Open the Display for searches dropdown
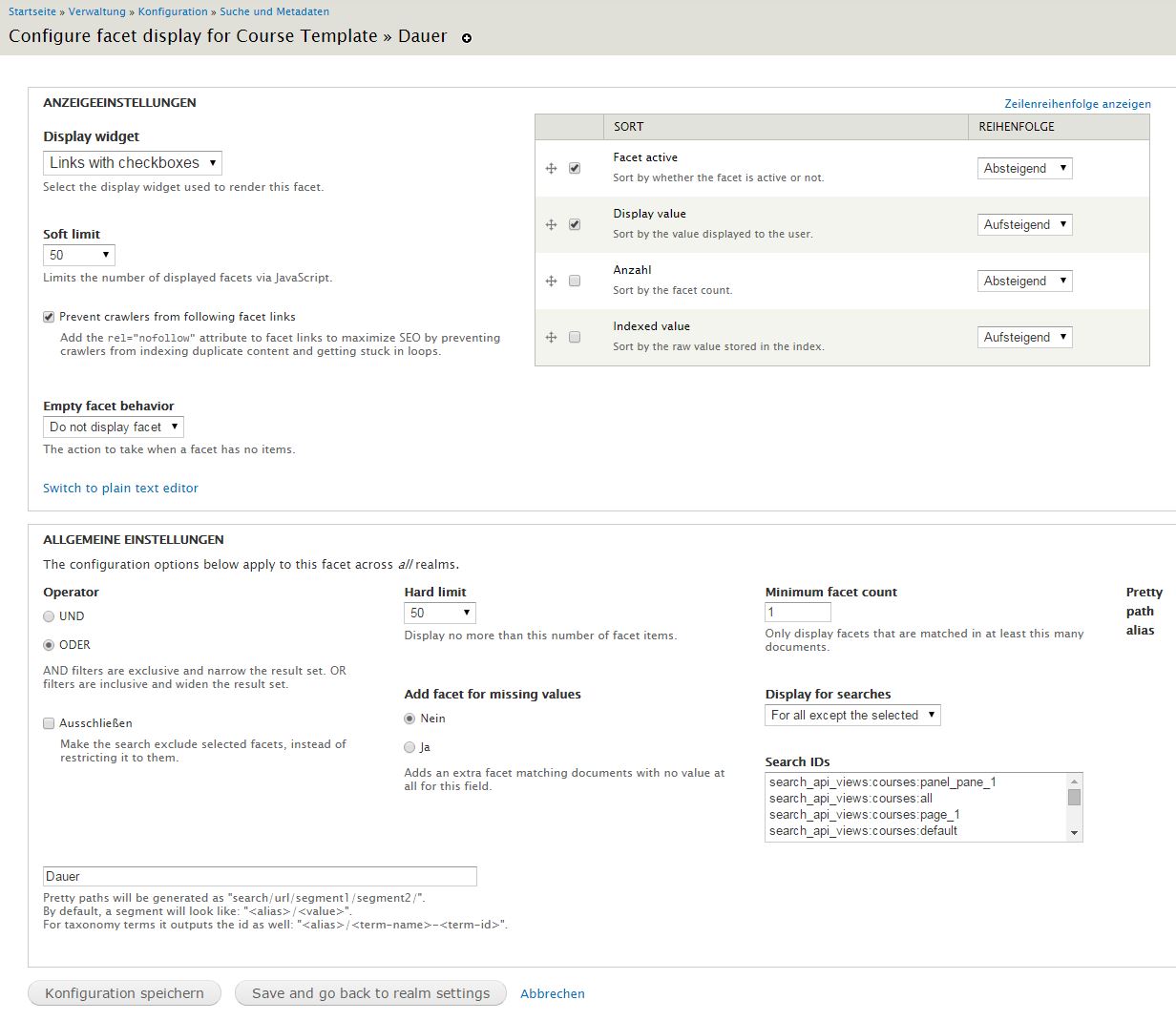 coord(852,716)
